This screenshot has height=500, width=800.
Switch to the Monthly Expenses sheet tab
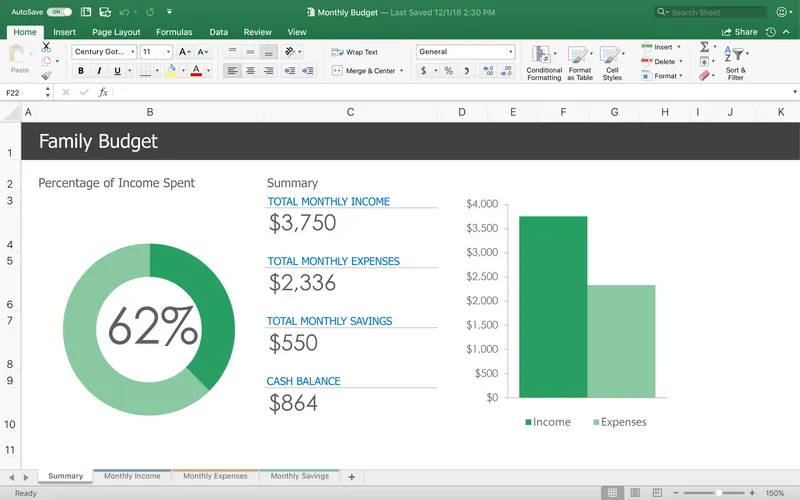pos(215,477)
